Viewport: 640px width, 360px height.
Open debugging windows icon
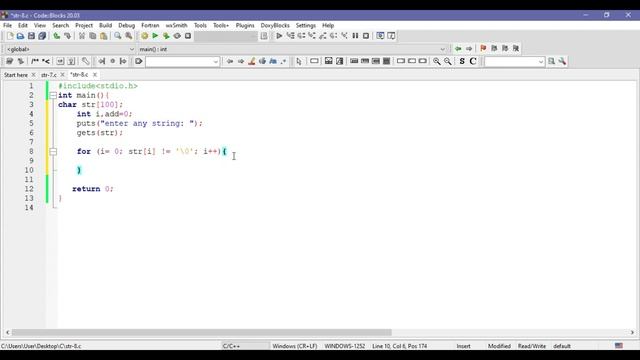380,36
